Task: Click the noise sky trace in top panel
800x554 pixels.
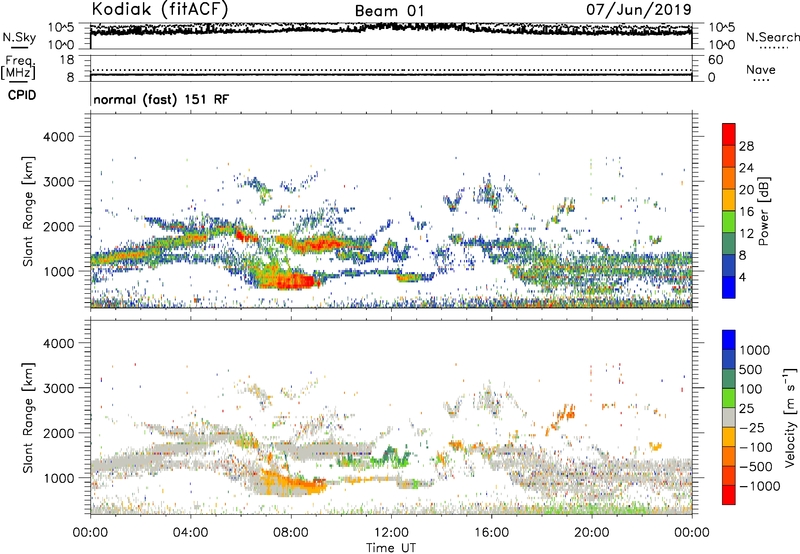Action: (391, 29)
